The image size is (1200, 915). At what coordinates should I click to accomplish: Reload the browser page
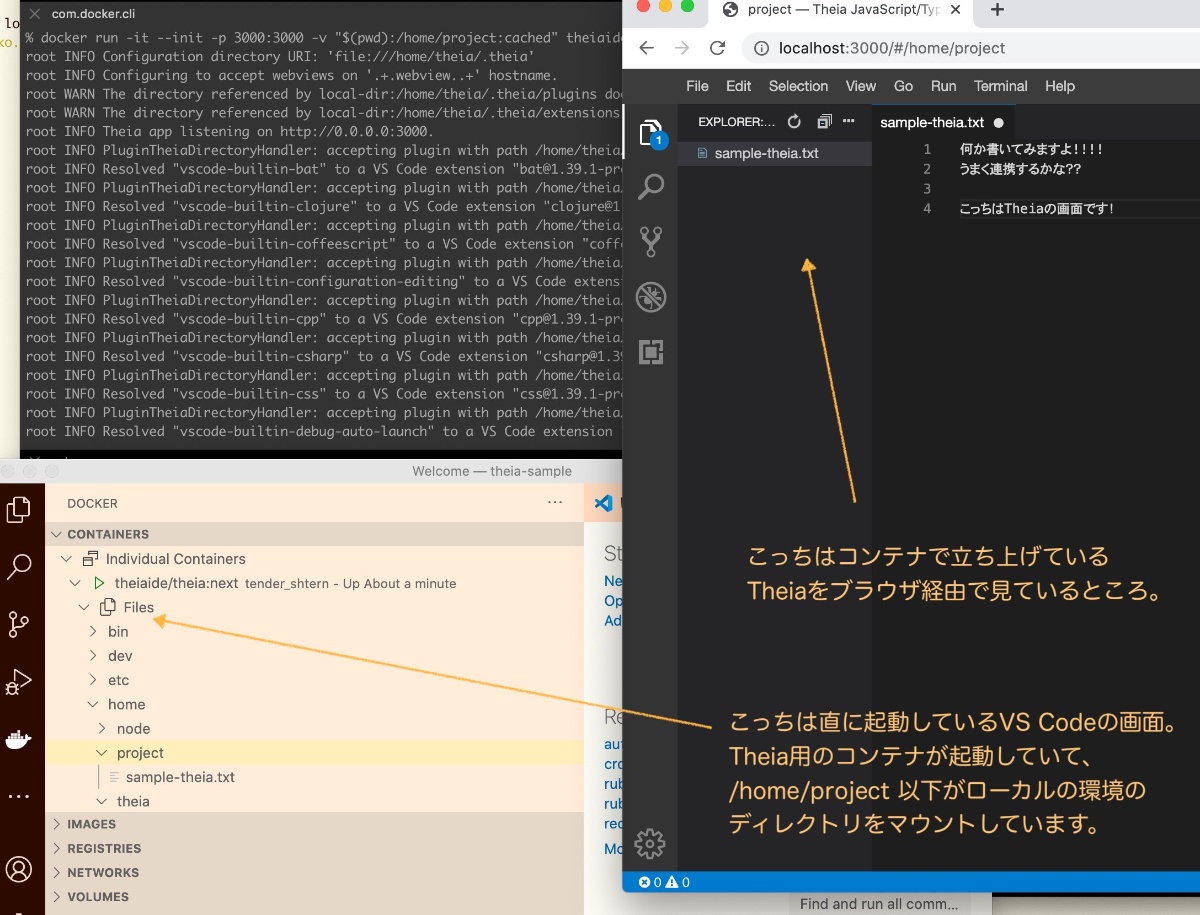point(717,48)
